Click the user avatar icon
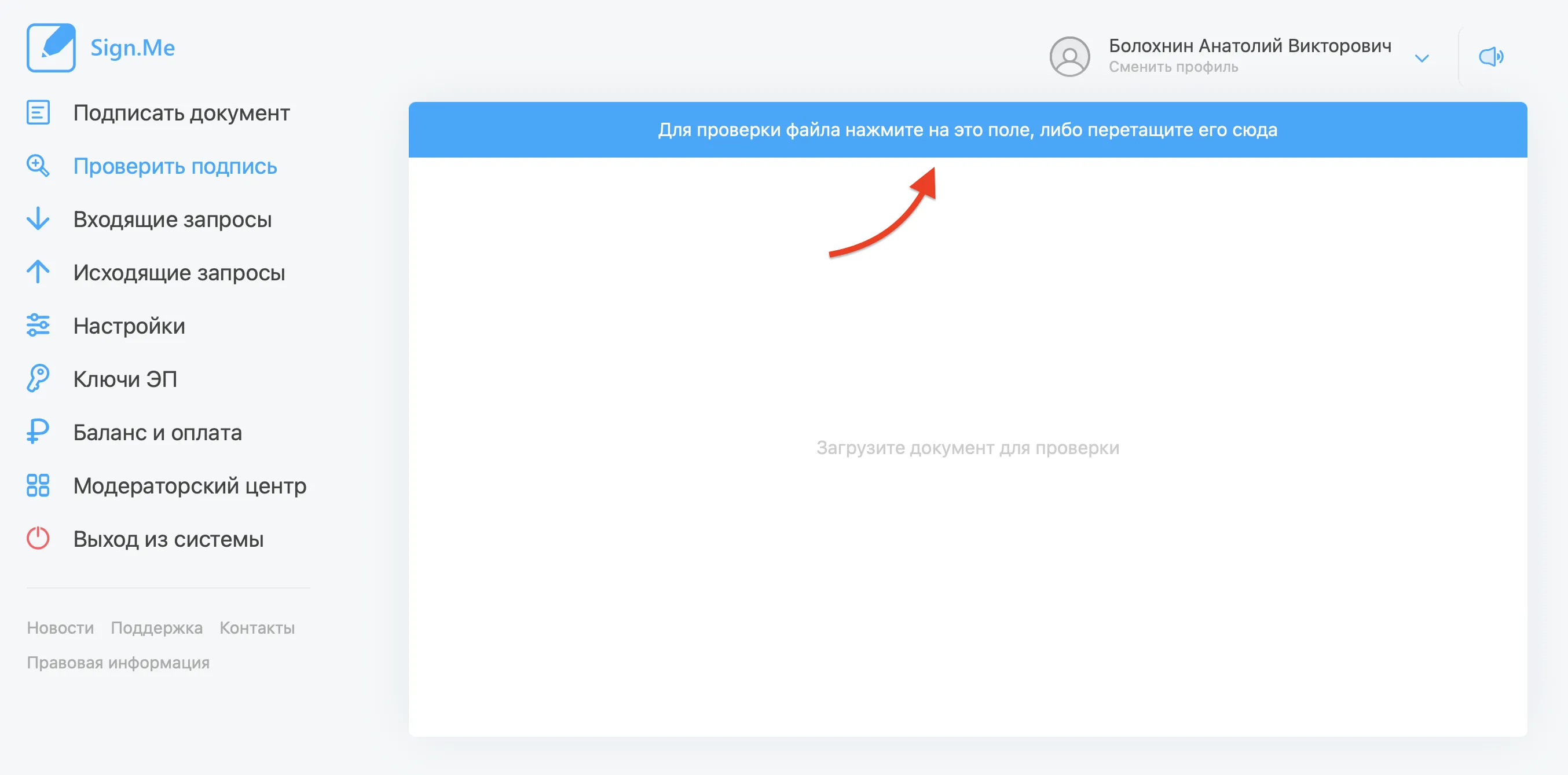The image size is (1568, 775). (x=1069, y=57)
